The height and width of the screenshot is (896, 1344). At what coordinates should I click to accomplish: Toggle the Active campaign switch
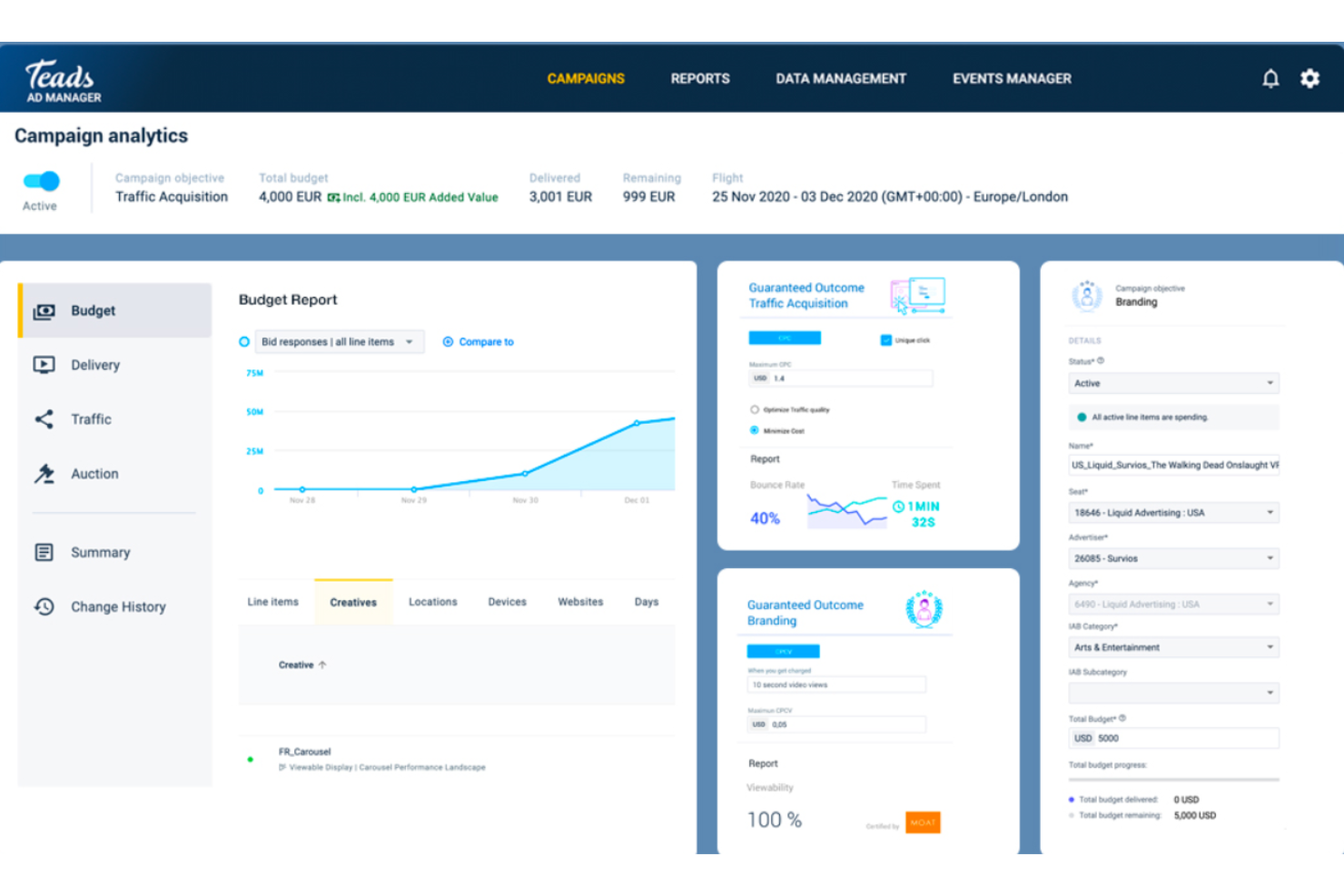tap(42, 181)
